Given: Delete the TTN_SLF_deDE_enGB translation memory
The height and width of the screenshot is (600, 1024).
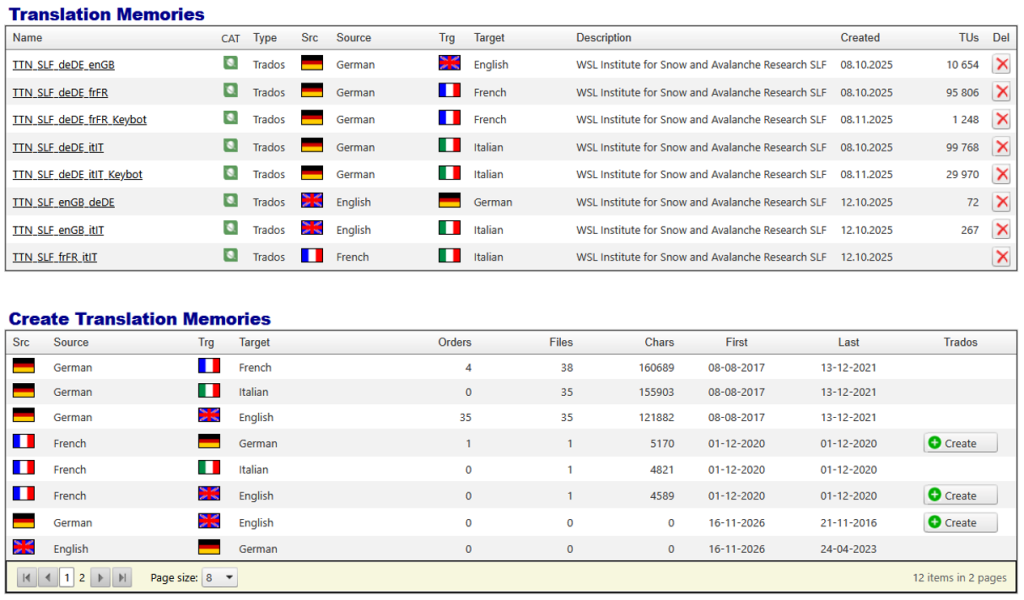Looking at the screenshot, I should 1000,64.
